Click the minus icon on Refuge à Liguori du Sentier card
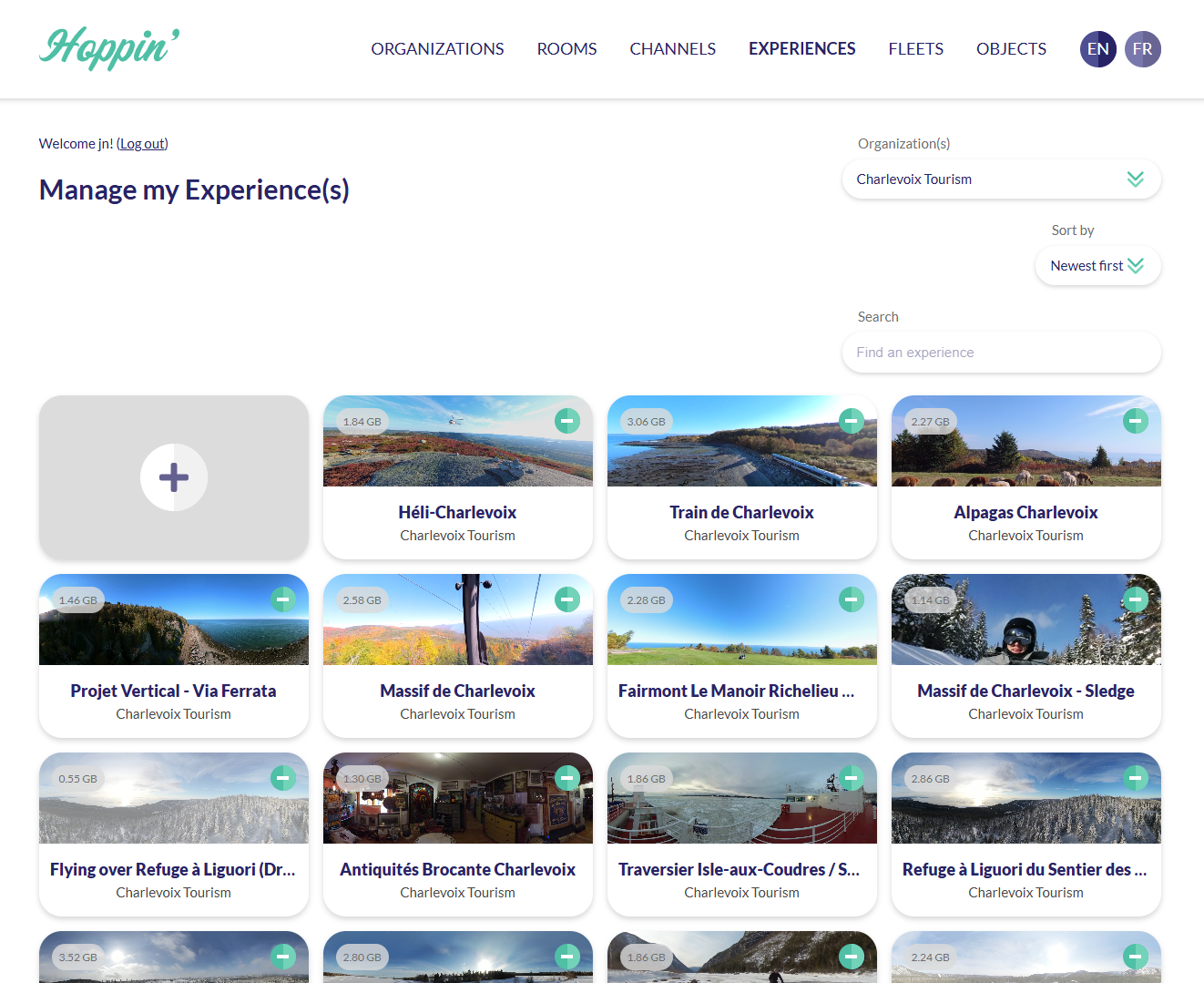 click(x=1136, y=778)
